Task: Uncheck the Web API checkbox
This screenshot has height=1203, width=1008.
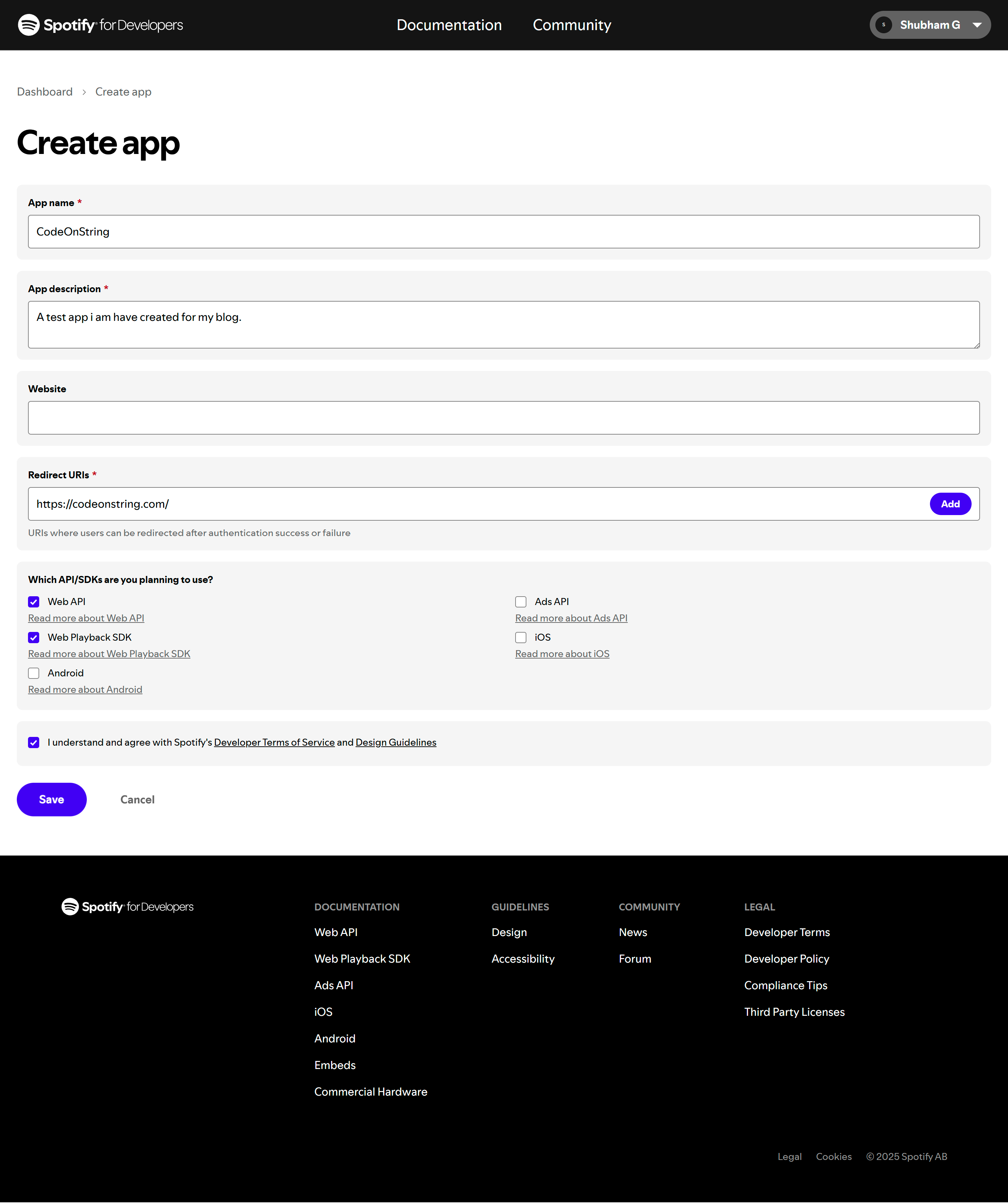Action: coord(34,601)
